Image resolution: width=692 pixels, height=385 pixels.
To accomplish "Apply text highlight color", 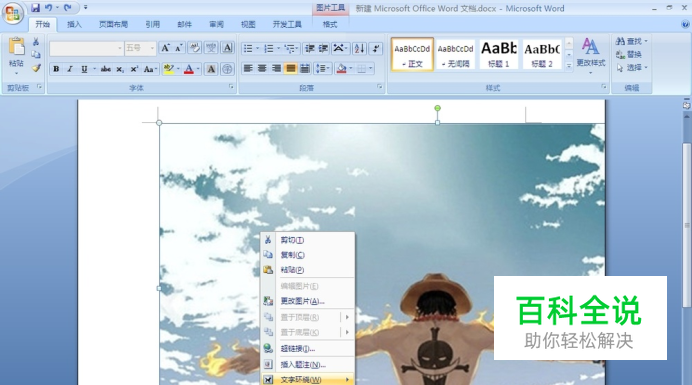I will [x=169, y=69].
